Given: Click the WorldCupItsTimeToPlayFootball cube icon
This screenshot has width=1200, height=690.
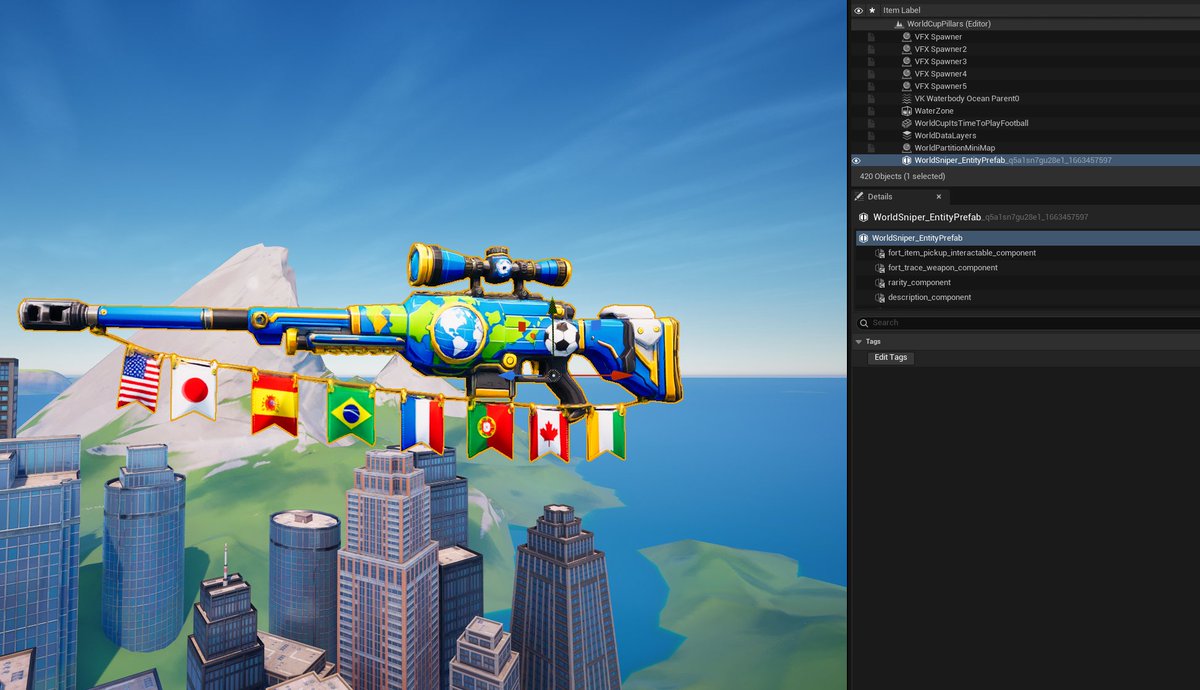Looking at the screenshot, I should pyautogui.click(x=906, y=123).
